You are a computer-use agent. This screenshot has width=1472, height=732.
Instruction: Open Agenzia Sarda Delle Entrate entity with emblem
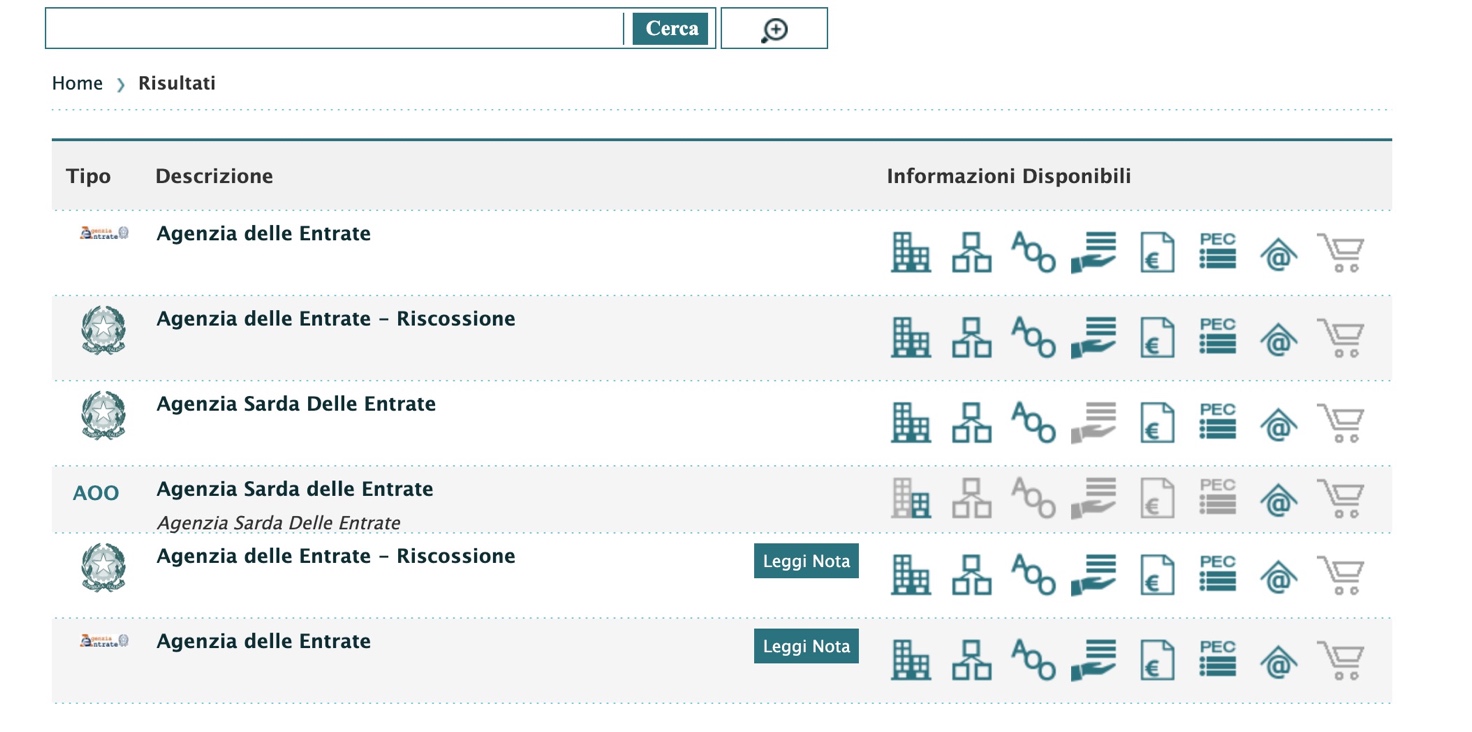tap(296, 404)
